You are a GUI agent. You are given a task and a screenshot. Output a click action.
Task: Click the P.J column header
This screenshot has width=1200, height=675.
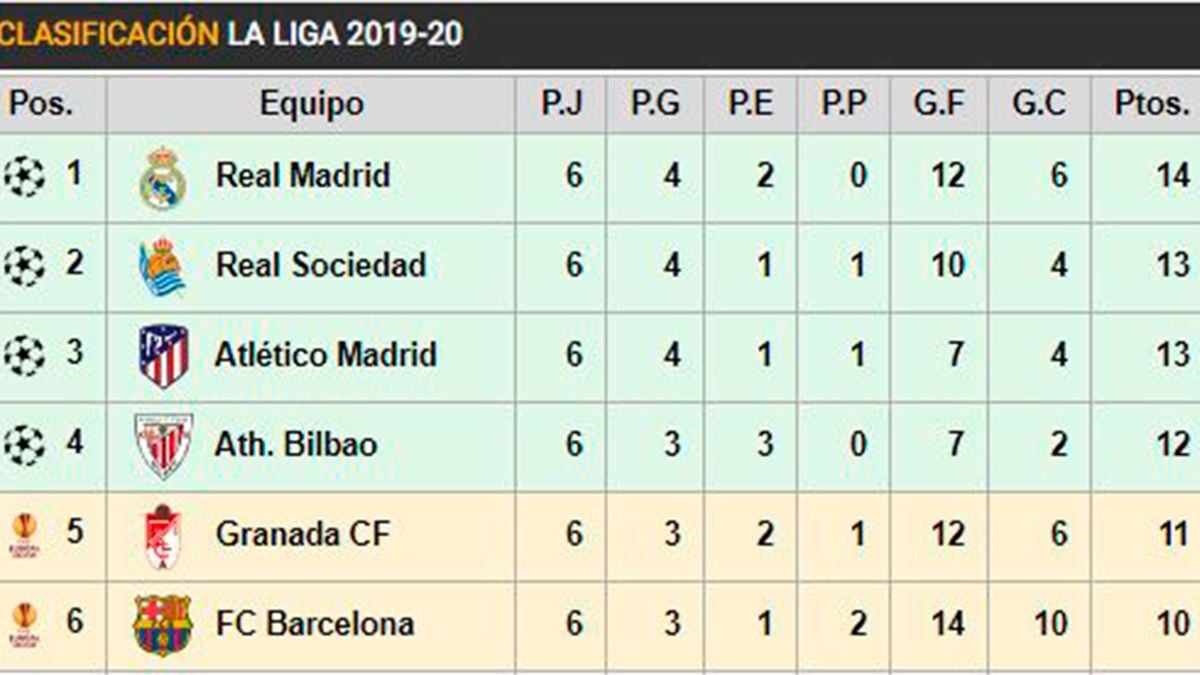coord(561,104)
